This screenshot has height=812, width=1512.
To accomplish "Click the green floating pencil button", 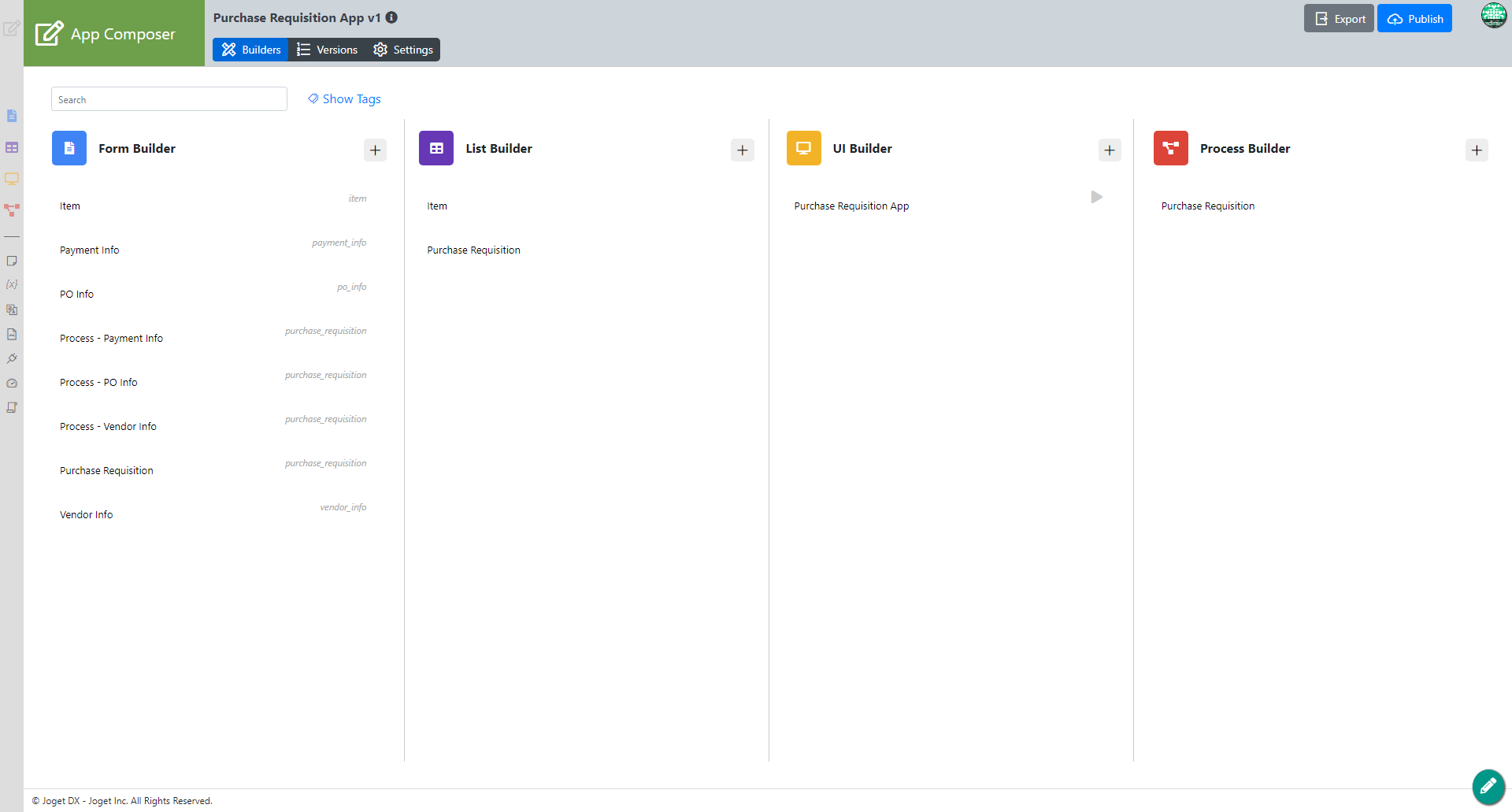I will click(x=1488, y=785).
